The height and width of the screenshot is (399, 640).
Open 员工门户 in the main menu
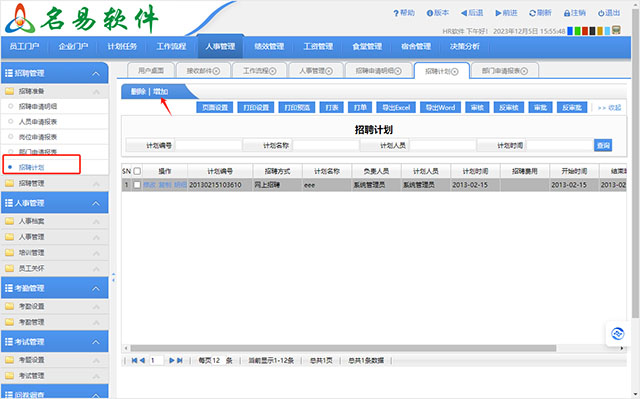tap(24, 47)
